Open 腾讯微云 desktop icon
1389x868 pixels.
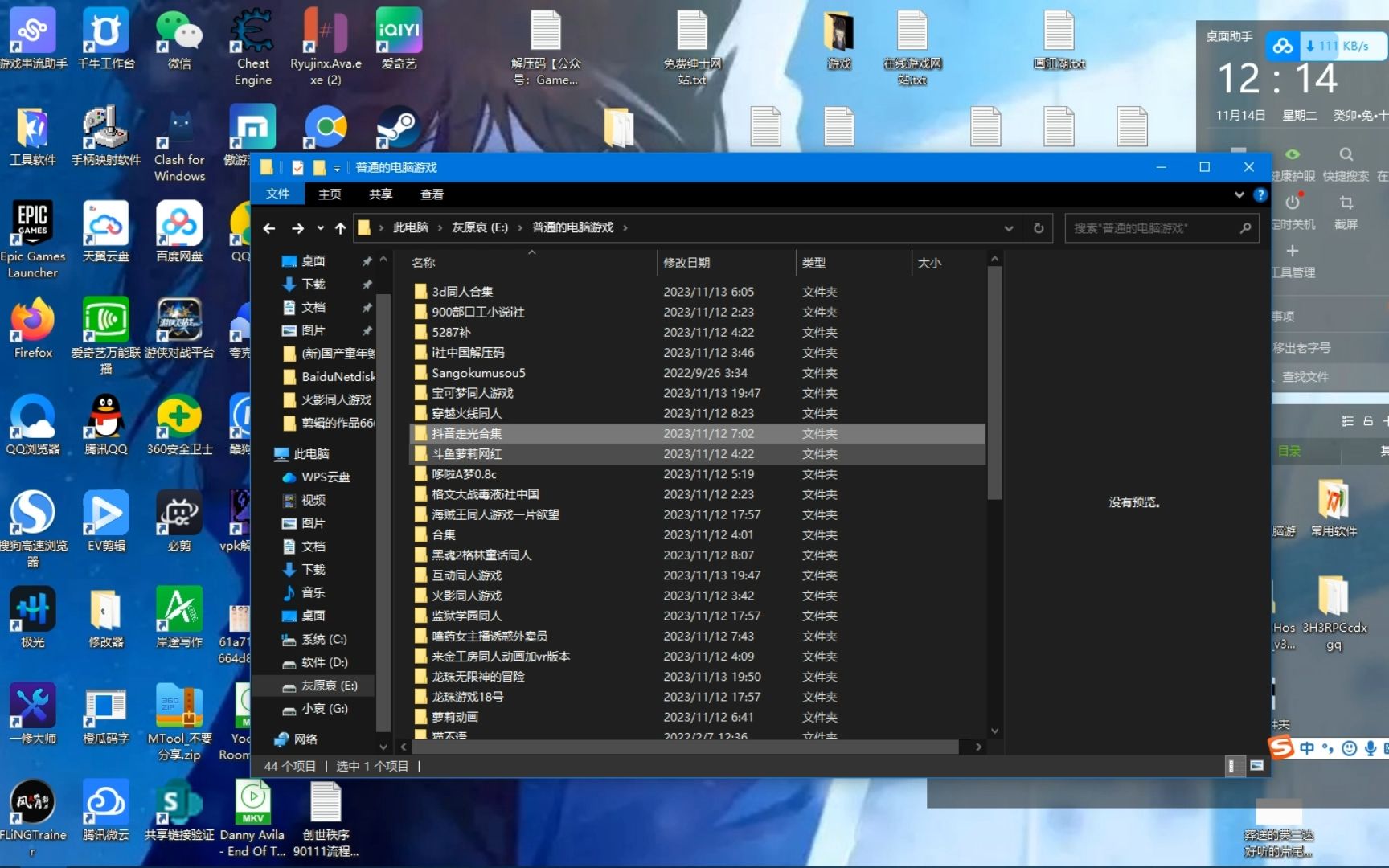coord(106,810)
